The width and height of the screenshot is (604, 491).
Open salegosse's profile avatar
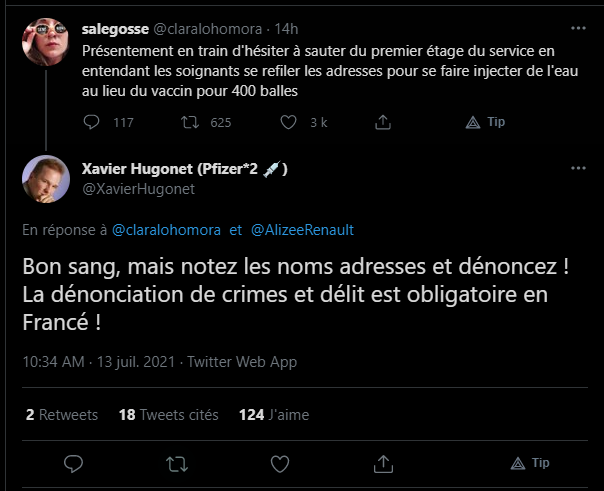[x=45, y=35]
